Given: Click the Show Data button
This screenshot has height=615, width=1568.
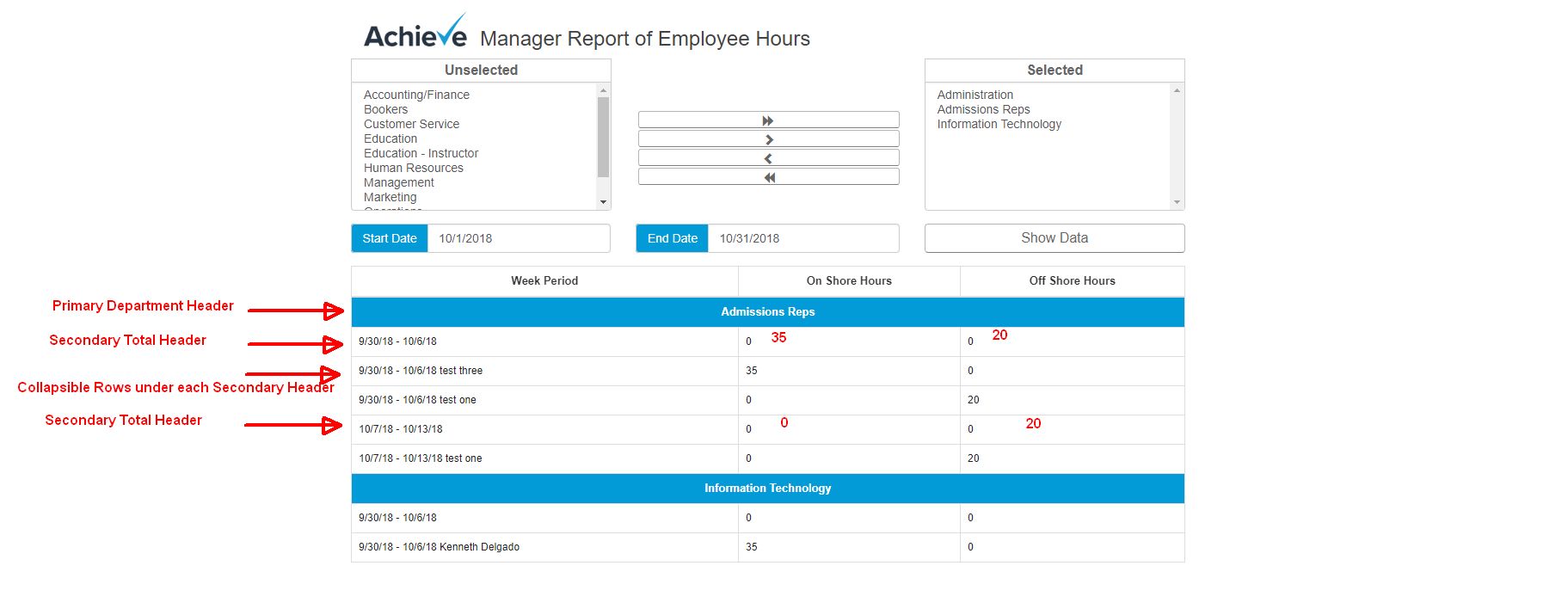Looking at the screenshot, I should click(1054, 238).
